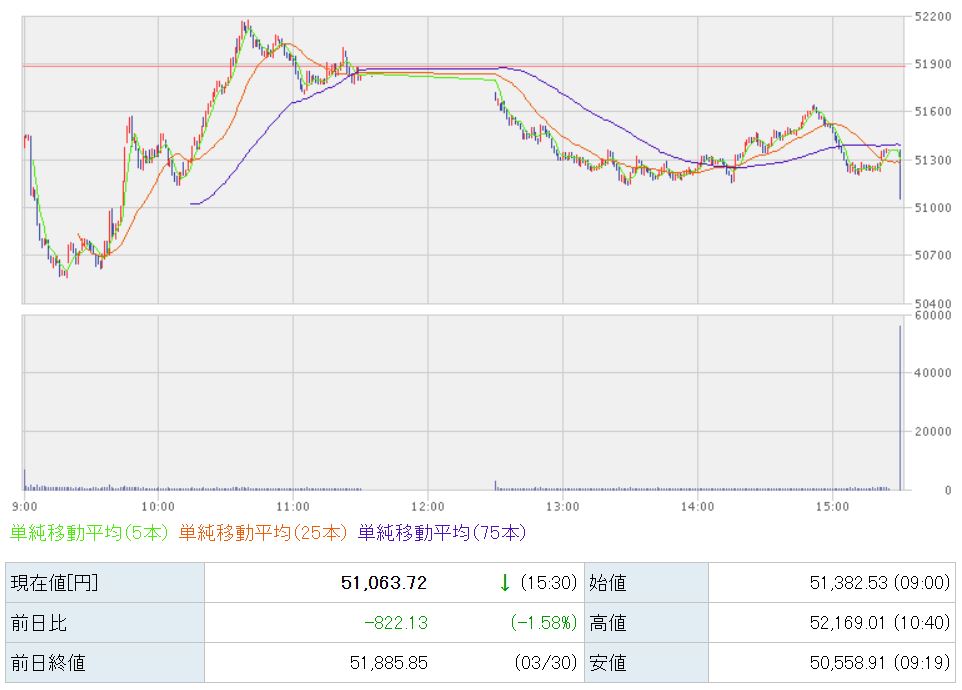Toggle the 単純移動平均(25本) legend entry

[262, 533]
